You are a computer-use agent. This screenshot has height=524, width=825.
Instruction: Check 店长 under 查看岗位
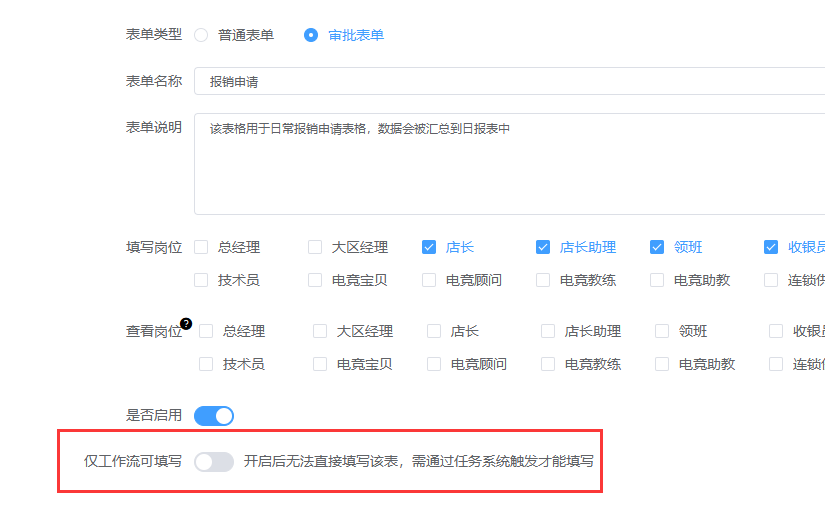click(434, 331)
